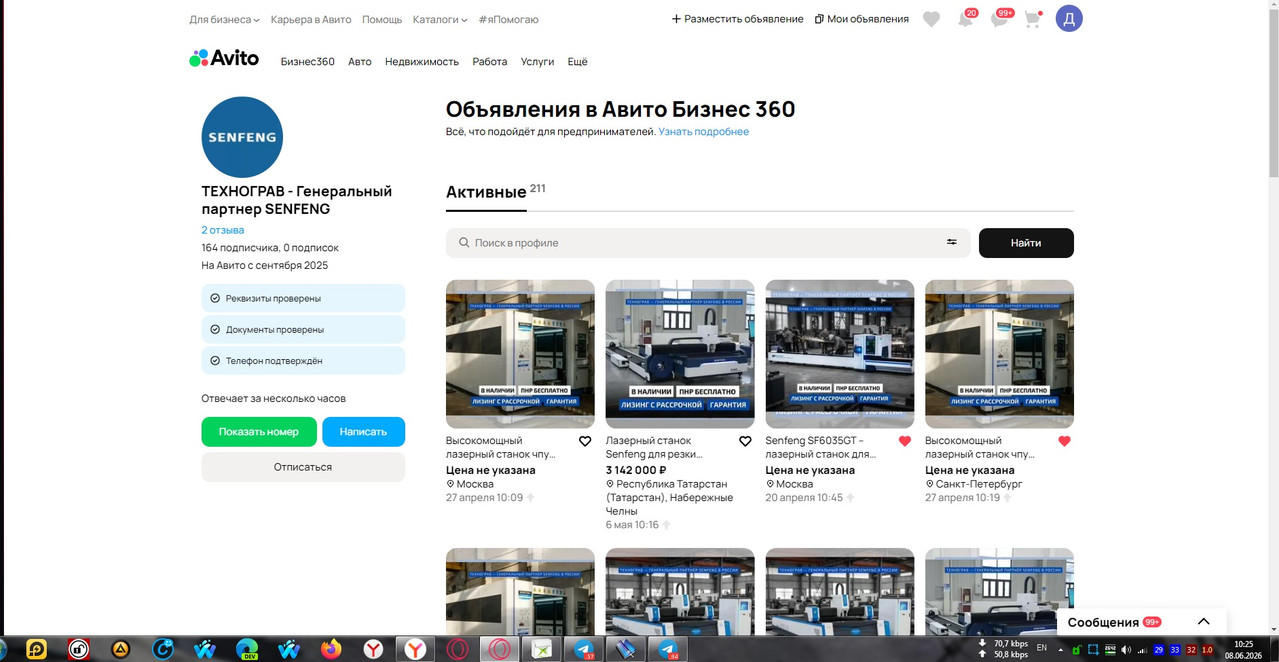Focus the 'Поиск в профиле' search field
The width and height of the screenshot is (1279, 662).
tap(708, 243)
